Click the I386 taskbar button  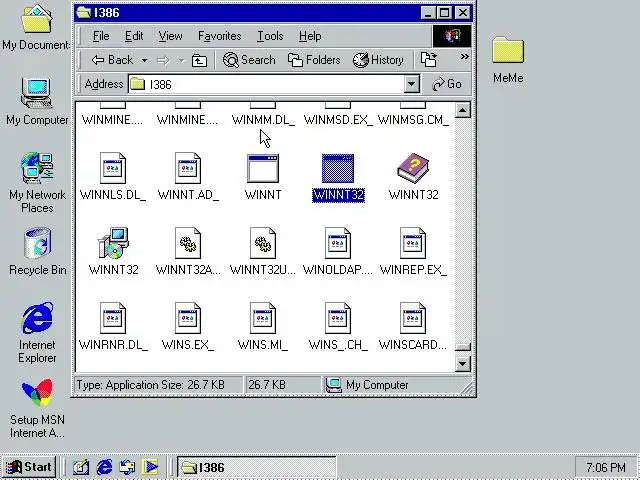(x=256, y=467)
